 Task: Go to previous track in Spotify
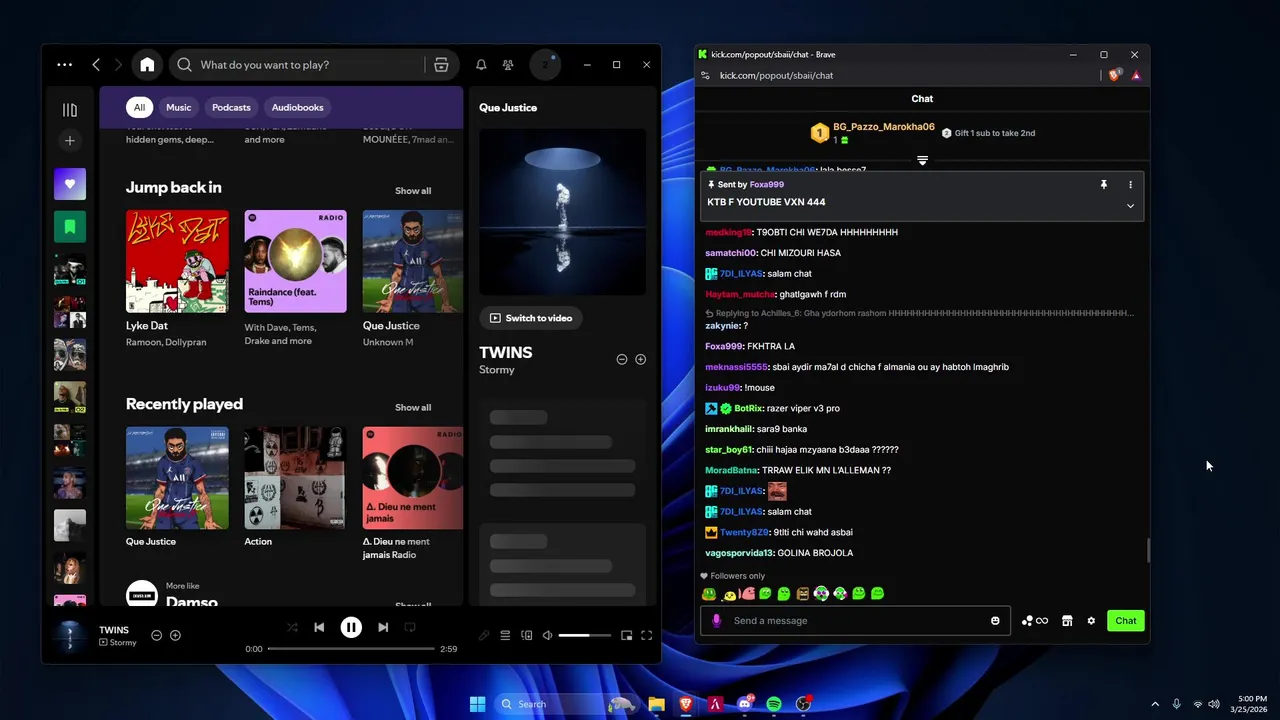click(319, 627)
